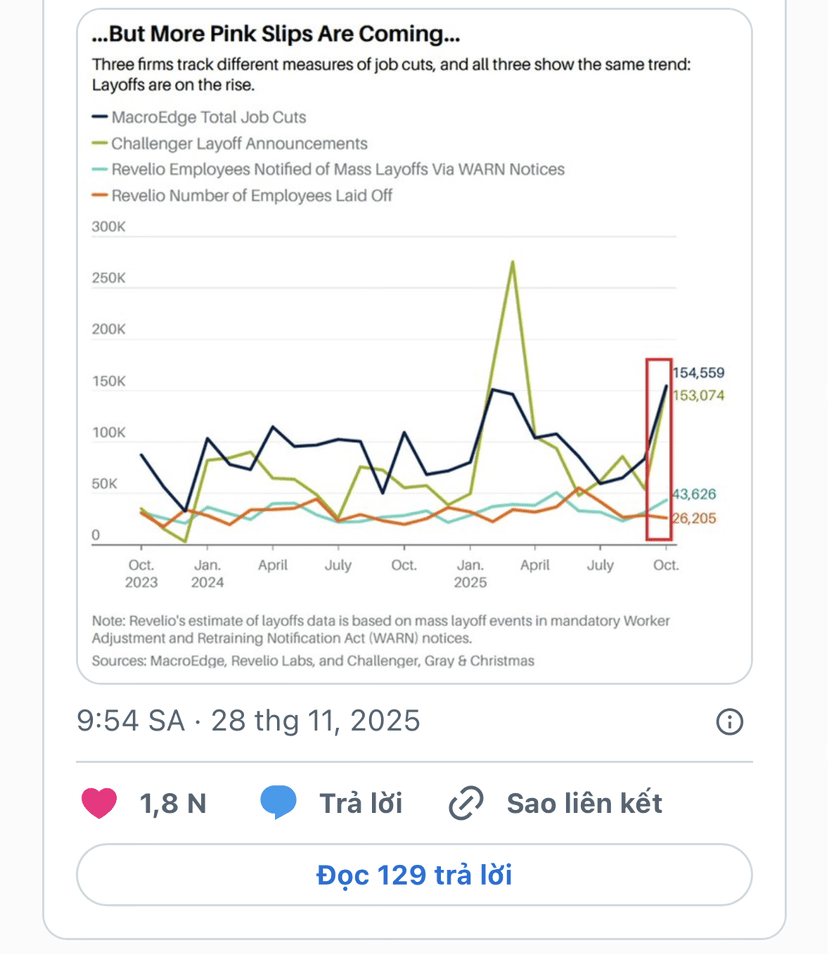
Task: Click the teal Revelio WARN legend swatch
Action: (98, 170)
